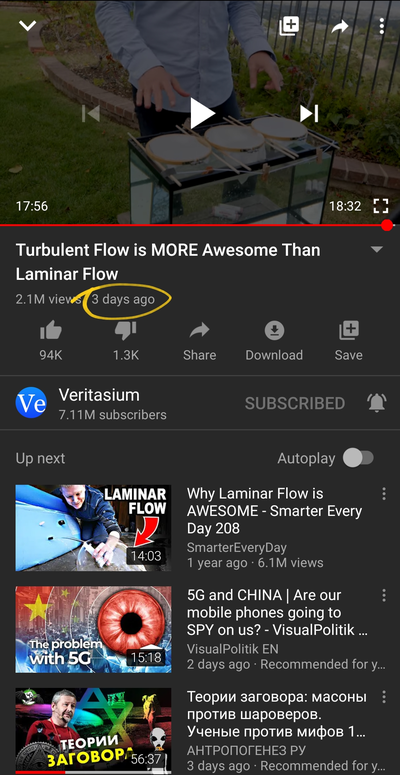Open the Laminar Flow SmarterEveryDay video thumbnail

93,528
